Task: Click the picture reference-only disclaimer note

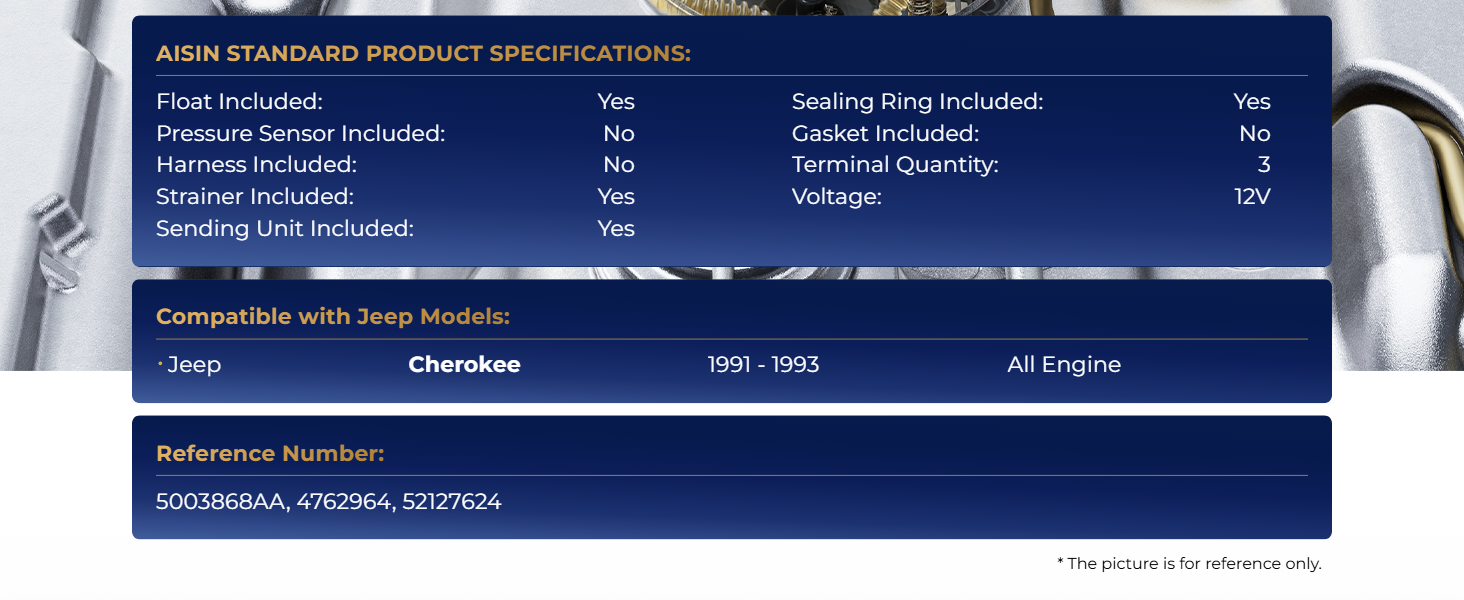Action: point(1189,564)
